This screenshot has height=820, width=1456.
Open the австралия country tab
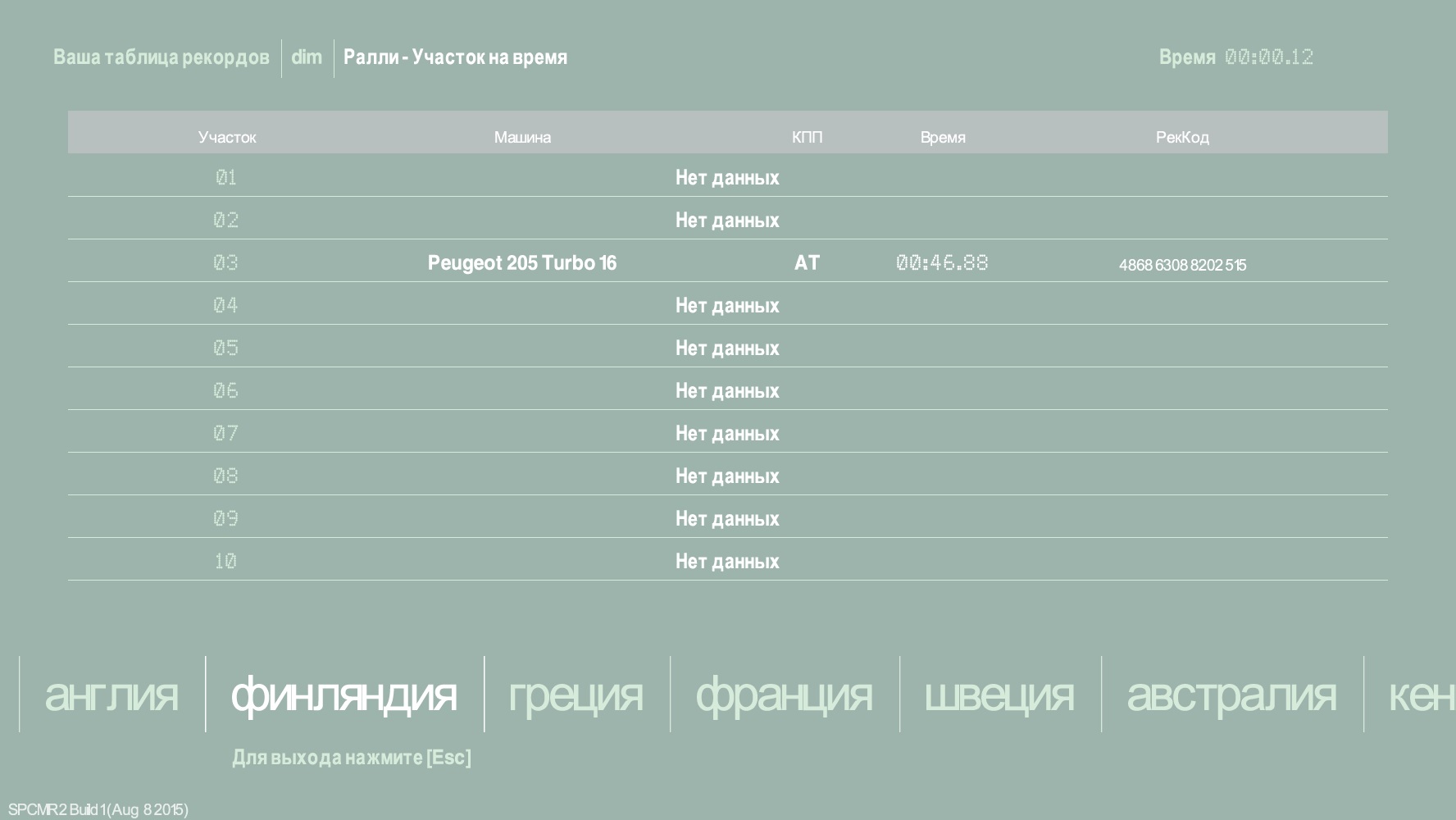(x=1231, y=695)
